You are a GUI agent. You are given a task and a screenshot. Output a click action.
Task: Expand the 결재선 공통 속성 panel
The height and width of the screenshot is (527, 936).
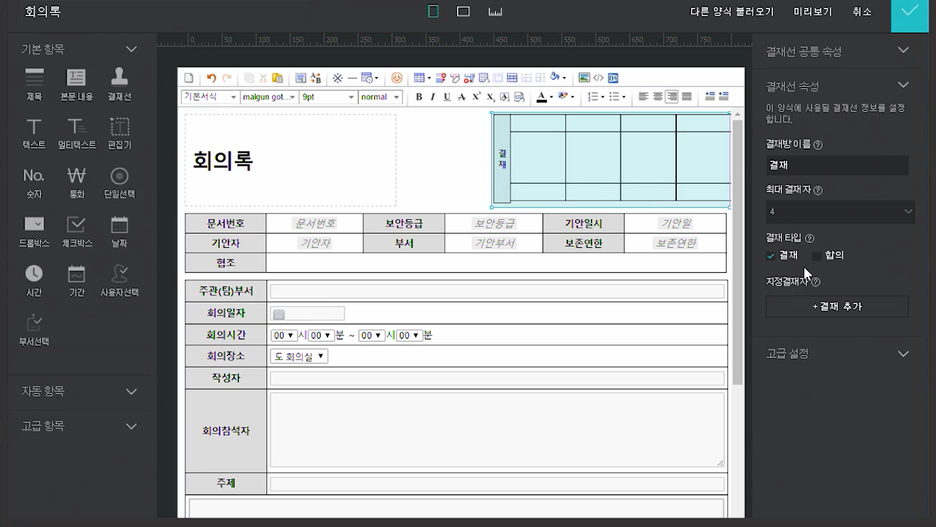pyautogui.click(x=903, y=51)
